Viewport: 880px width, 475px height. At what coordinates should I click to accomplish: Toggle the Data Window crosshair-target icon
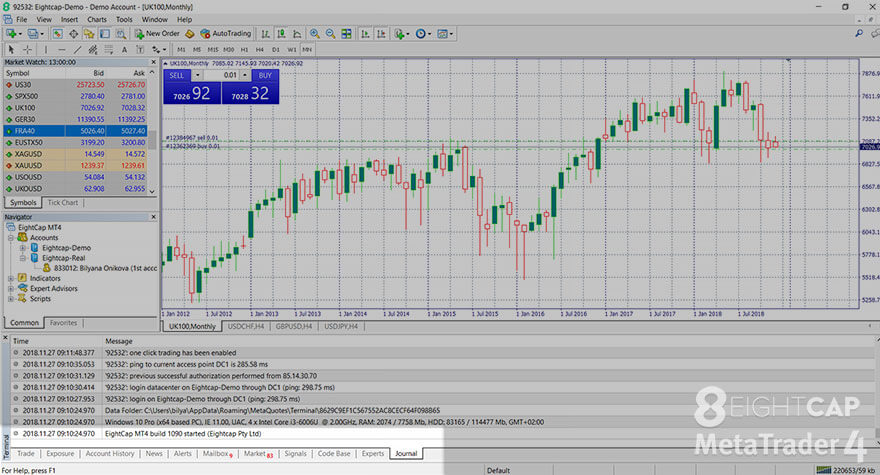tap(74, 34)
